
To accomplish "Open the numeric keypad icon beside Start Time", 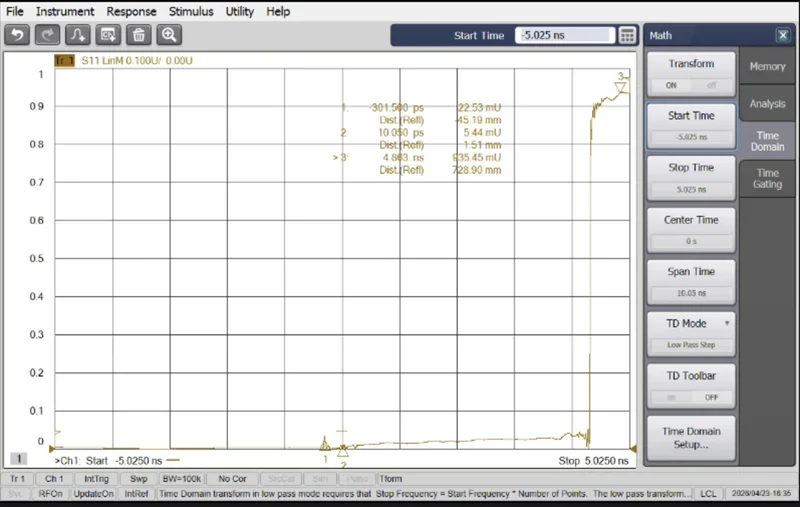I will [x=627, y=35].
